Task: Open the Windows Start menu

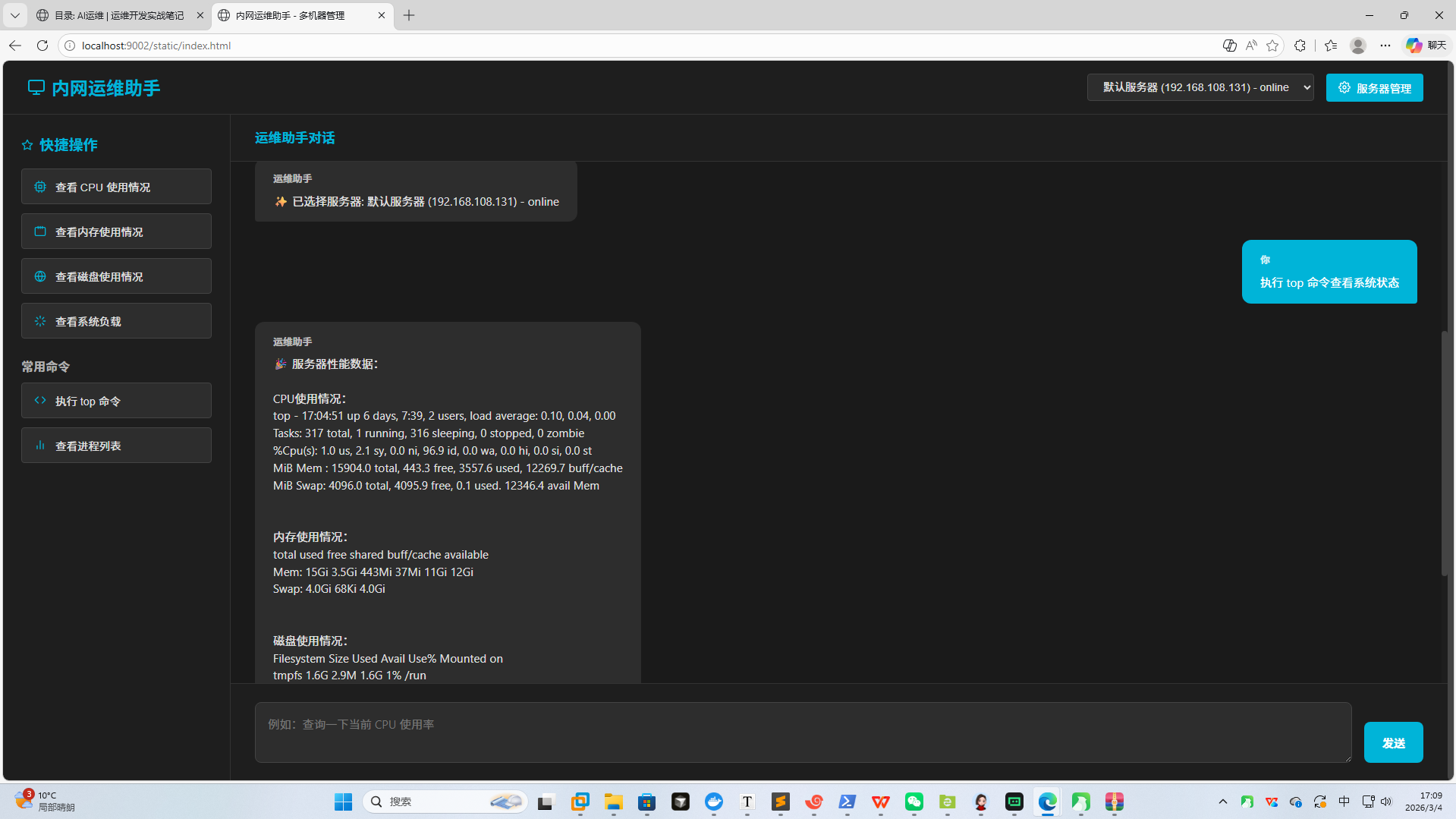Action: click(x=344, y=802)
